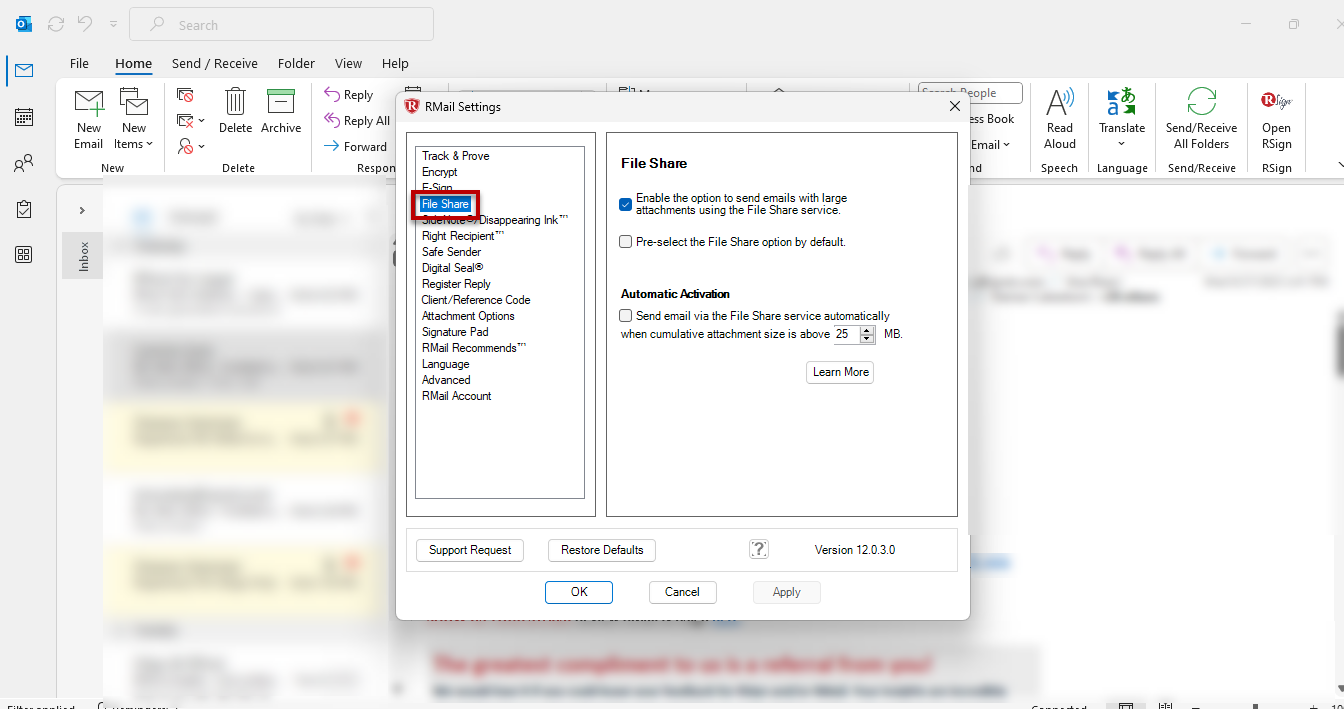
Task: Click Cancel in RMail Settings
Action: (682, 592)
